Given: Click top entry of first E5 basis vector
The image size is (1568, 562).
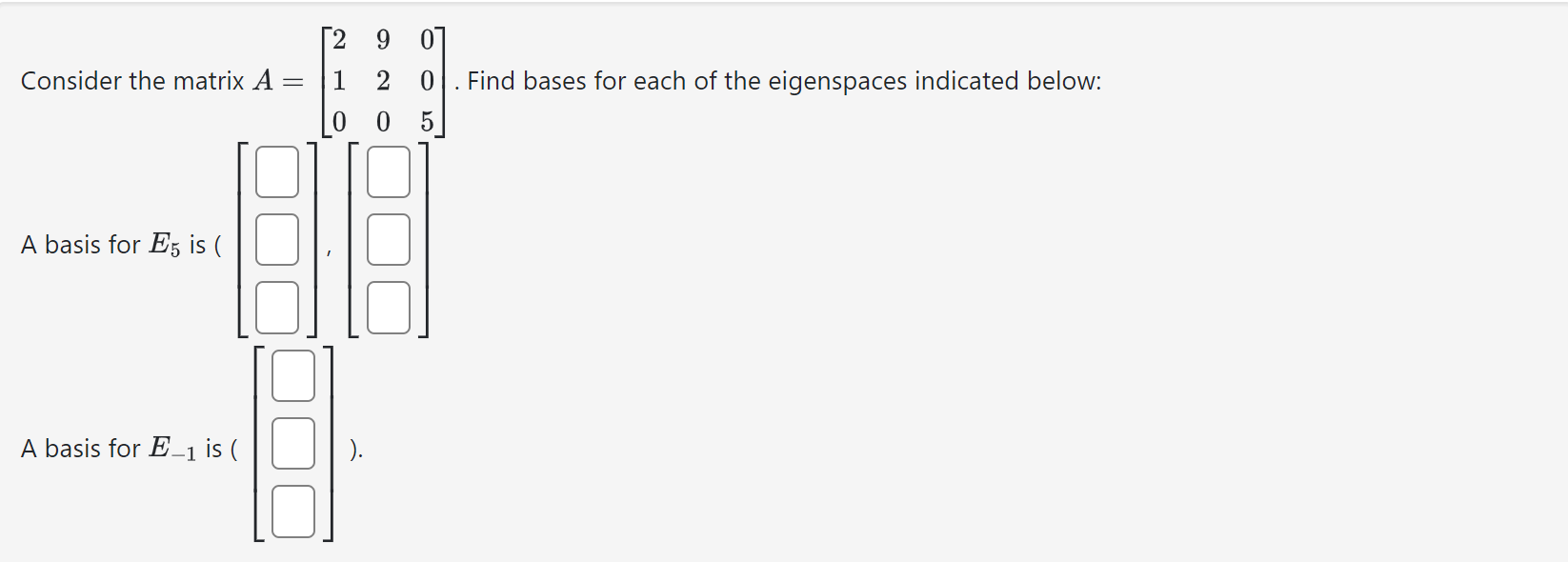Looking at the screenshot, I should (276, 171).
